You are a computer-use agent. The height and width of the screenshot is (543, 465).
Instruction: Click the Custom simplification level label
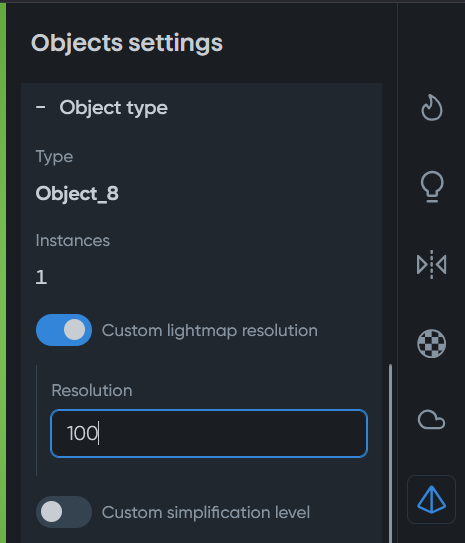point(206,513)
